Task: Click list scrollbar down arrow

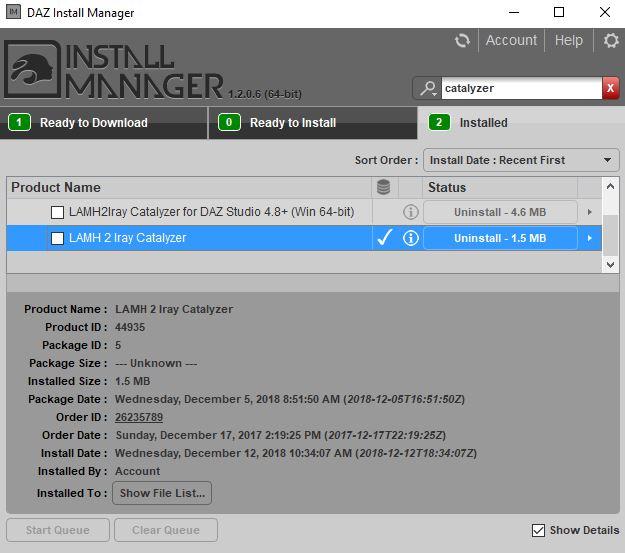Action: (610, 264)
